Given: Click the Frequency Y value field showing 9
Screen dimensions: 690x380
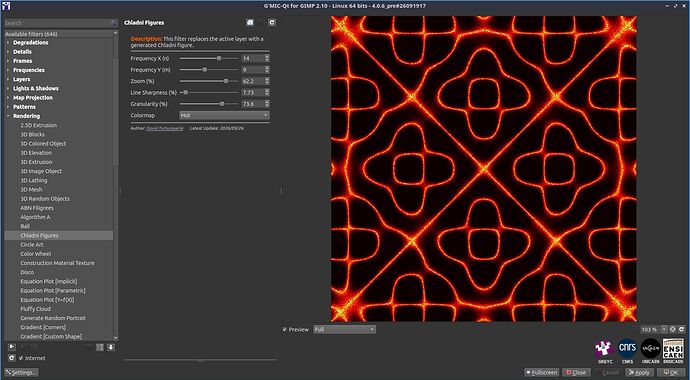Looking at the screenshot, I should point(253,70).
